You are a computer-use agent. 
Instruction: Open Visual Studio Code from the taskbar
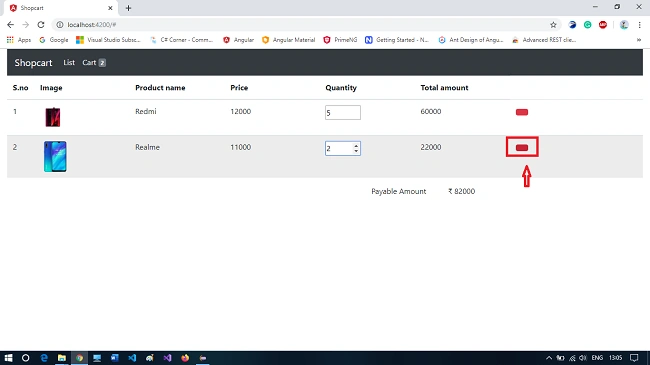coord(132,358)
